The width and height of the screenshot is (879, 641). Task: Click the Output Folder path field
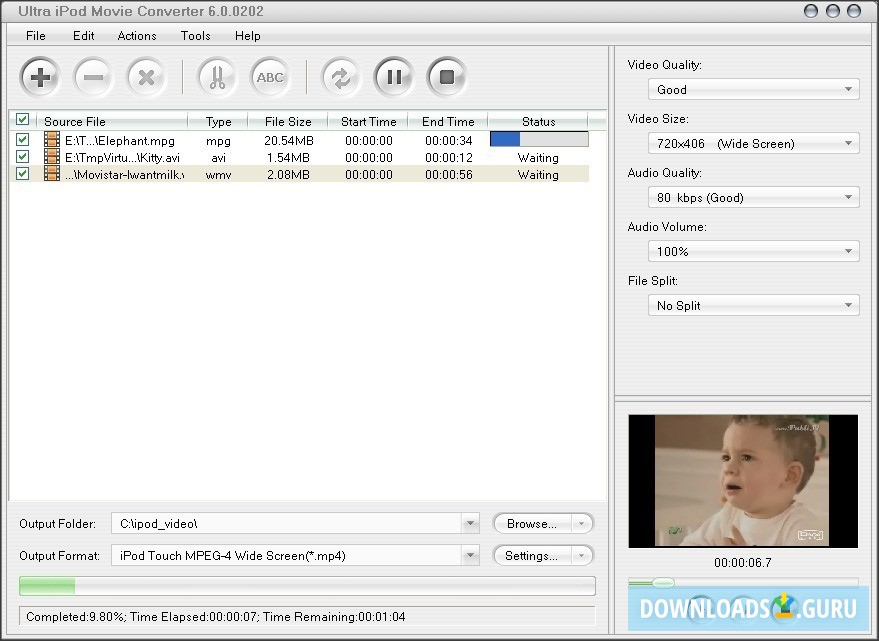[x=287, y=523]
